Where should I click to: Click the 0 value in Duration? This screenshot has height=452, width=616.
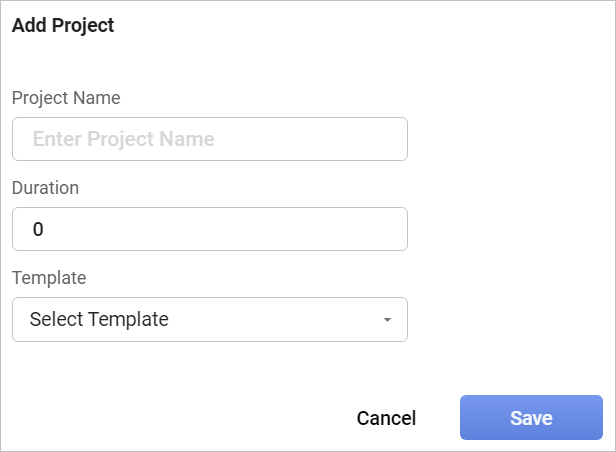38,229
